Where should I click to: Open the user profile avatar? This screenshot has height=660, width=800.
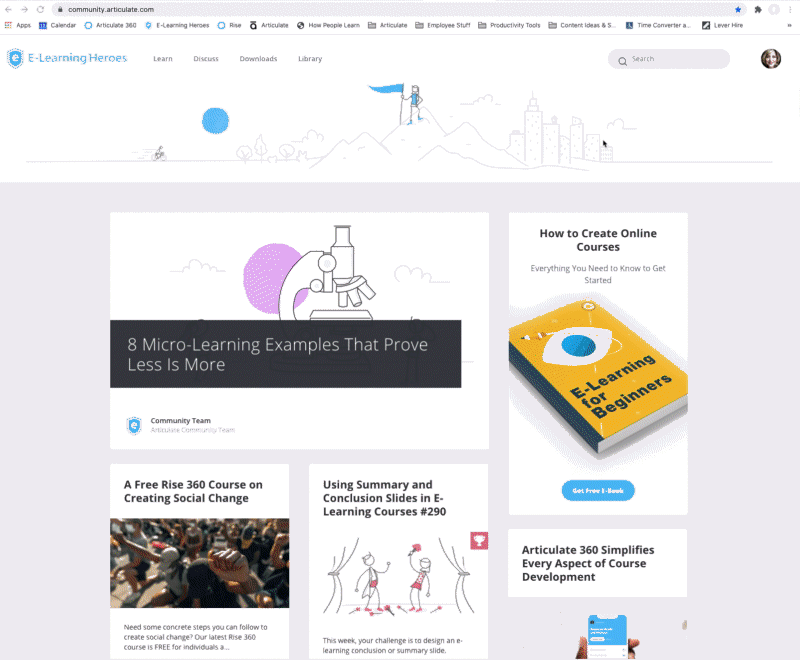click(x=771, y=59)
